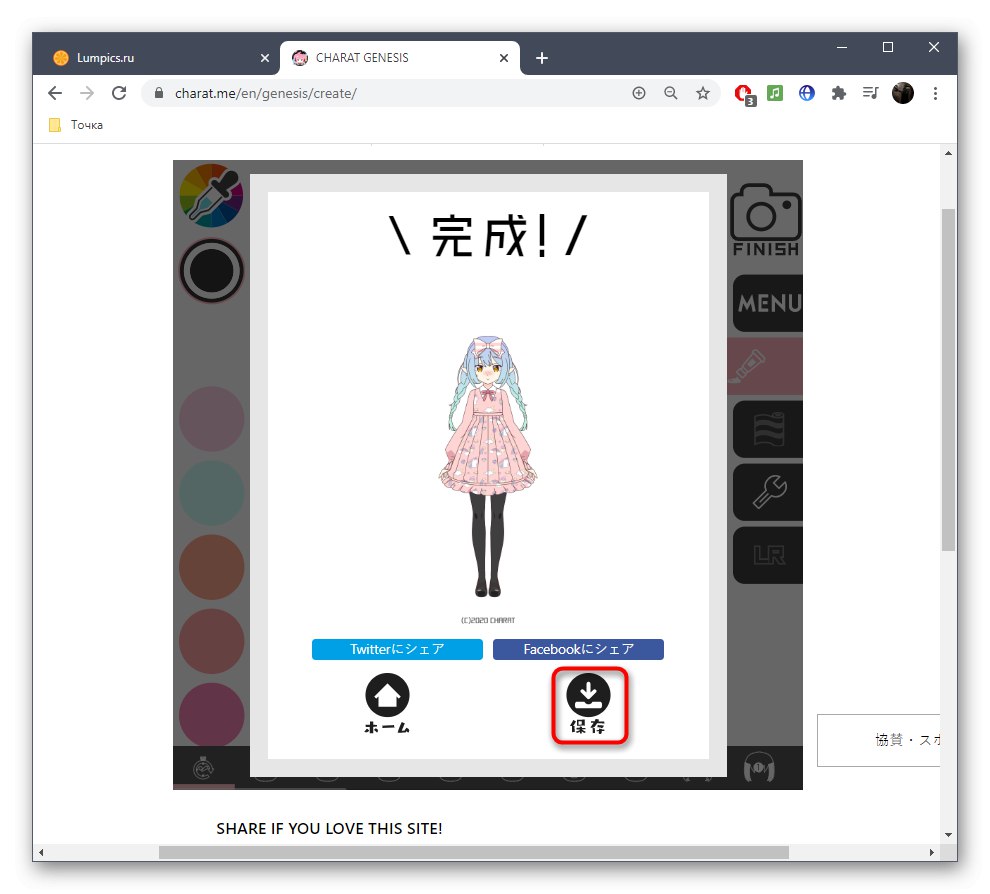
Task: Open the media control playlist icon
Action: (871, 93)
